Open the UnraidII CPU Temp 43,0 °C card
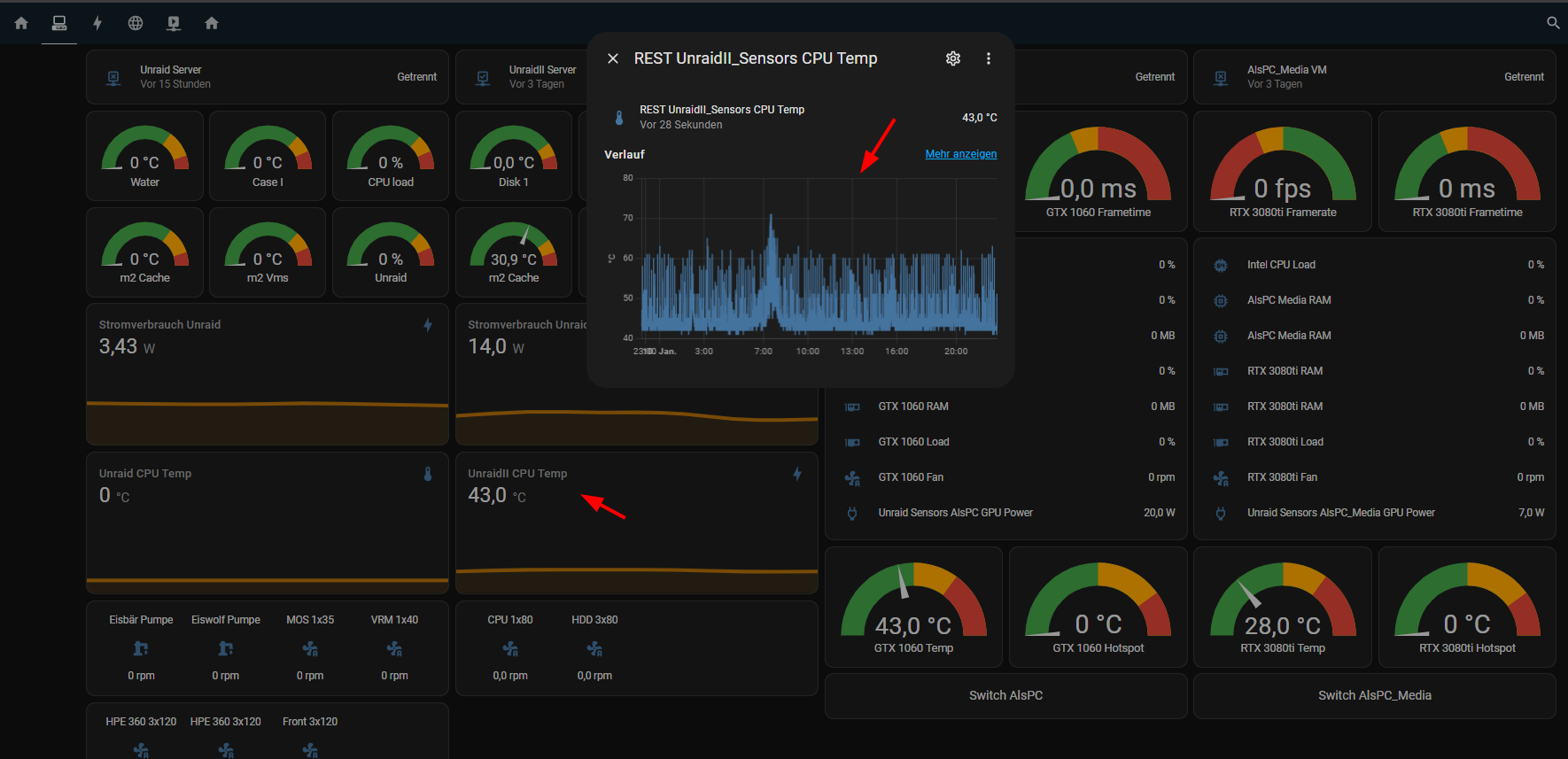Image resolution: width=1568 pixels, height=759 pixels. [637, 523]
